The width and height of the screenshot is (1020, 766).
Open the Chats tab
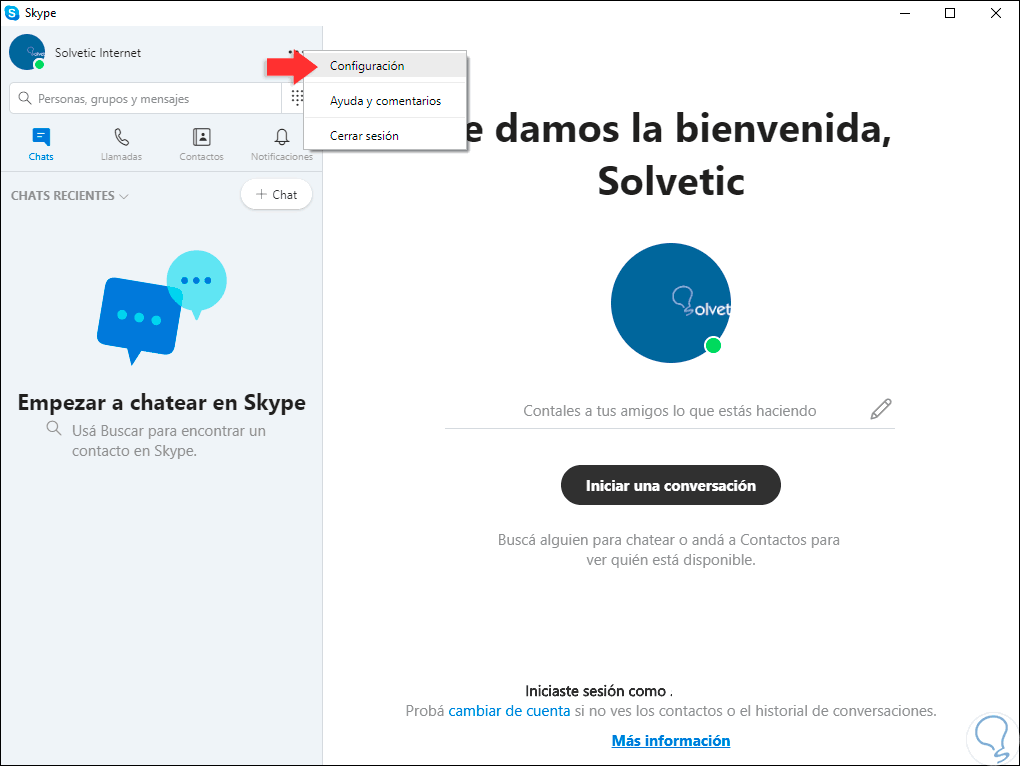tap(40, 144)
